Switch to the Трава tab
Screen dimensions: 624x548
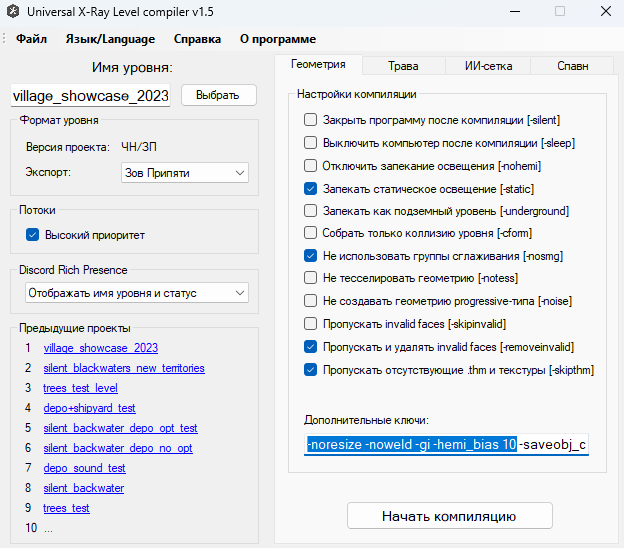click(403, 66)
